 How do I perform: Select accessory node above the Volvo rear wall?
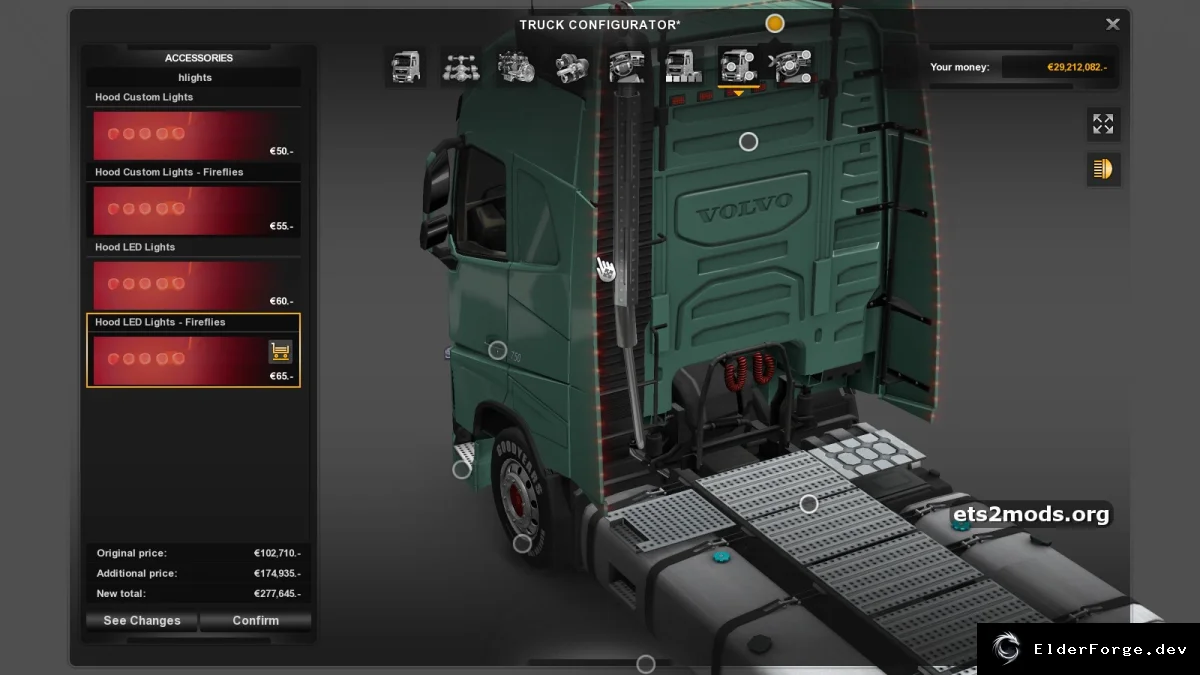click(748, 142)
